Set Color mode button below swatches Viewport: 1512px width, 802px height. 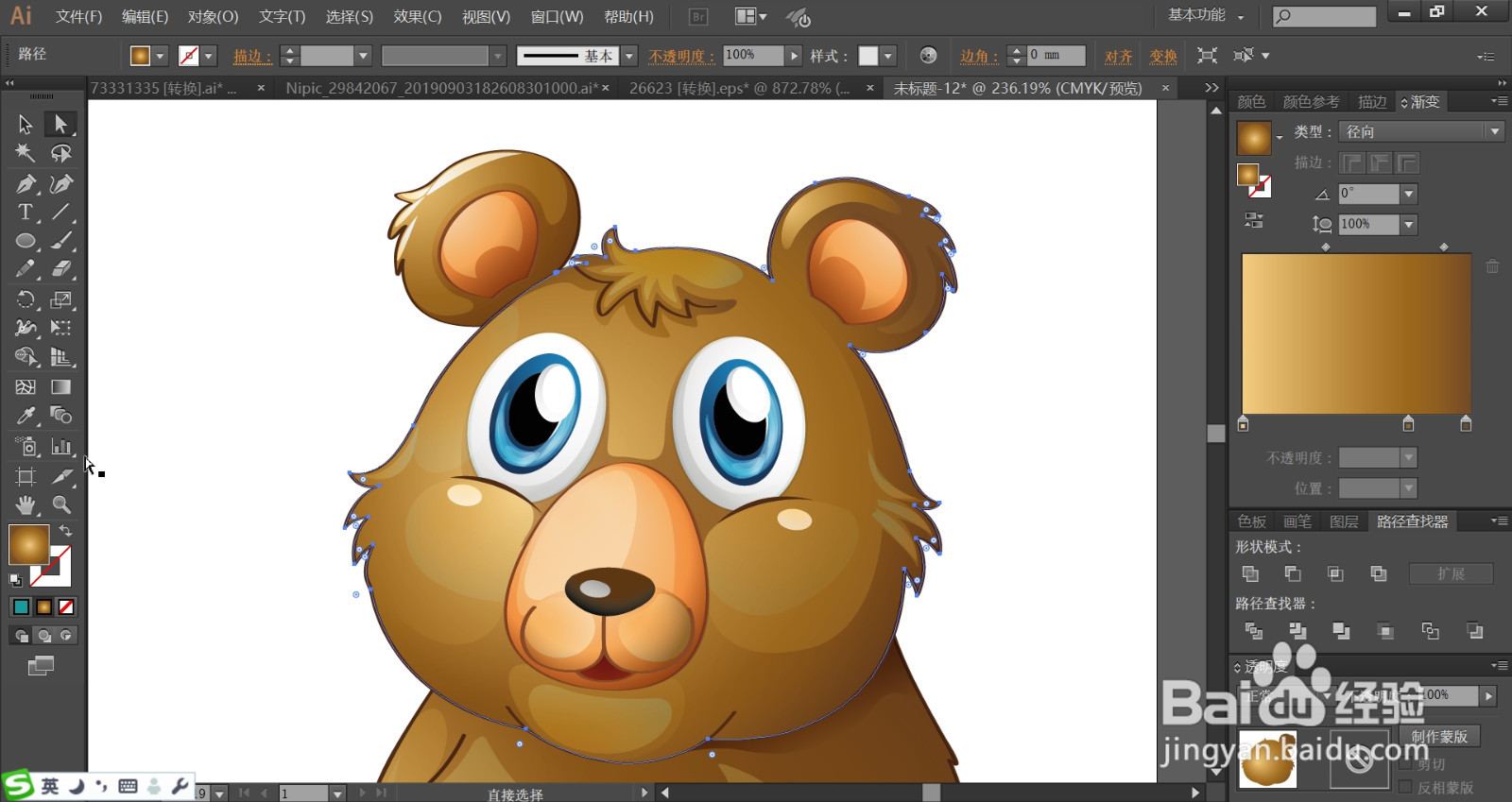tap(21, 607)
